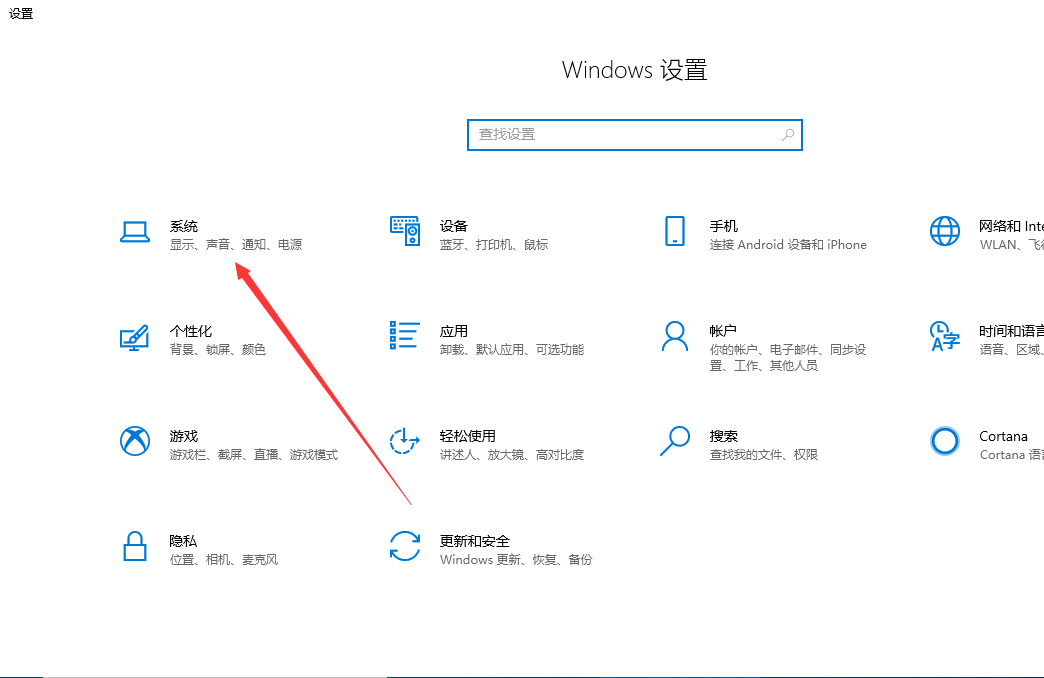
Task: Open the 设备 (Devices) settings icon
Action: click(x=404, y=232)
